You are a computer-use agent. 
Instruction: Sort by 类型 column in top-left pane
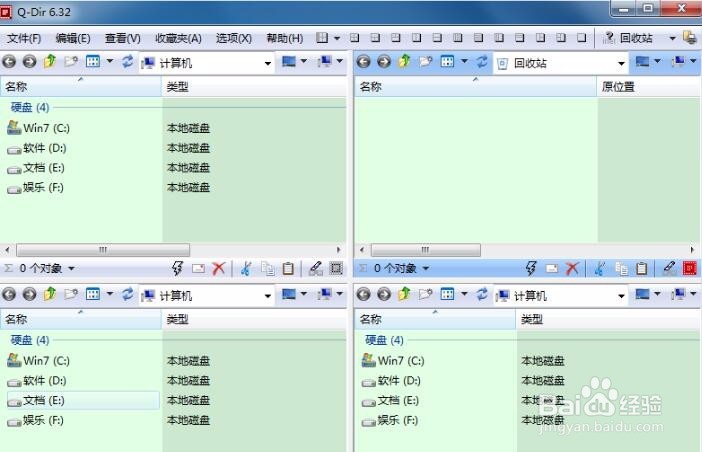tap(254, 86)
